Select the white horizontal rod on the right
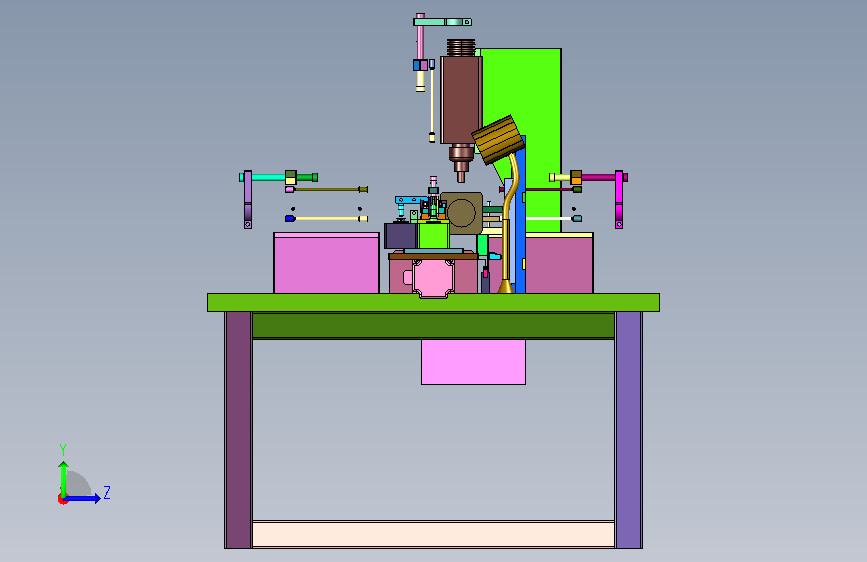Screen dimensions: 867x562 (549, 218)
